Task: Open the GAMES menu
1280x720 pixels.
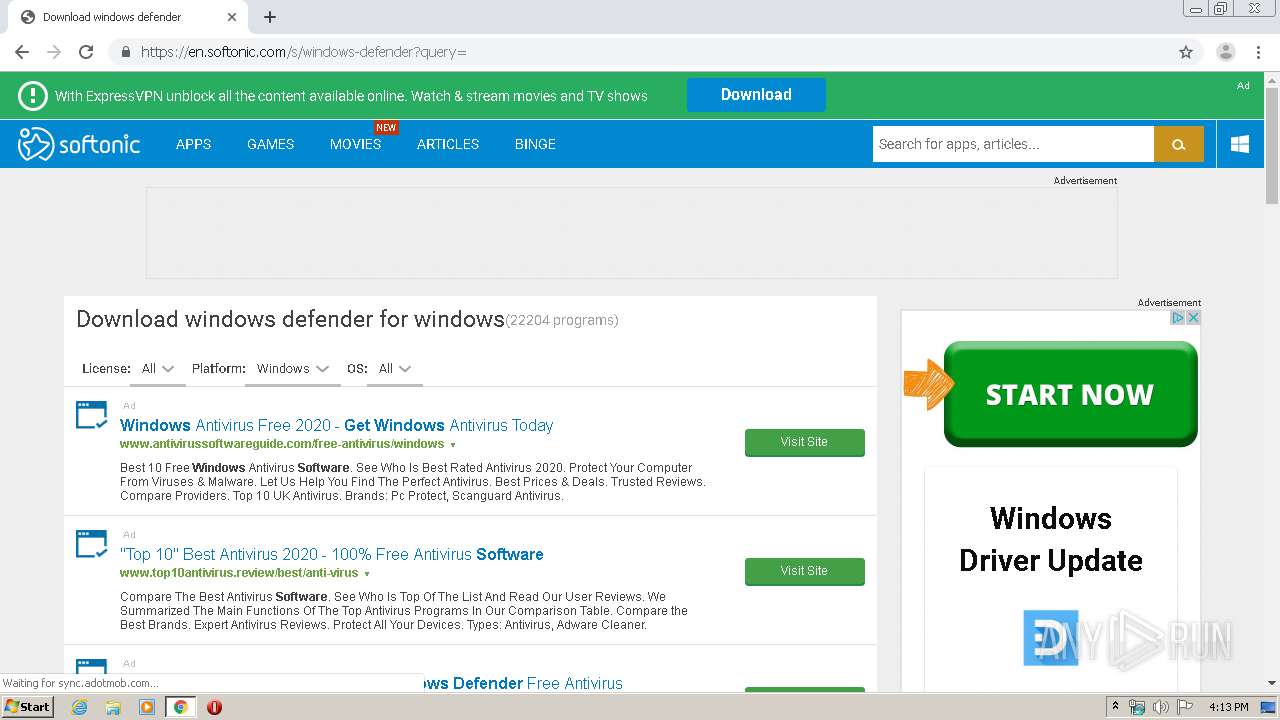Action: (270, 144)
